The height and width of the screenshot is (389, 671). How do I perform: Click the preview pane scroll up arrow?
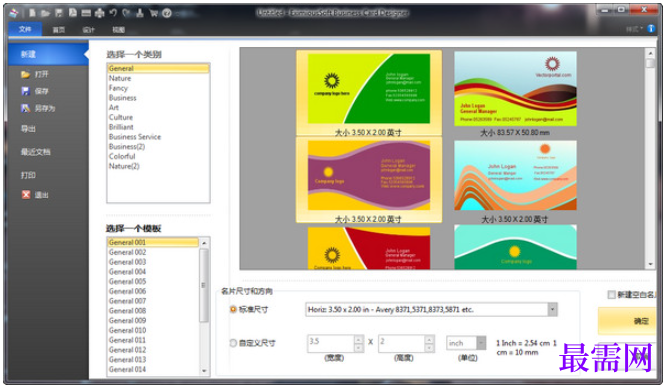(650, 53)
